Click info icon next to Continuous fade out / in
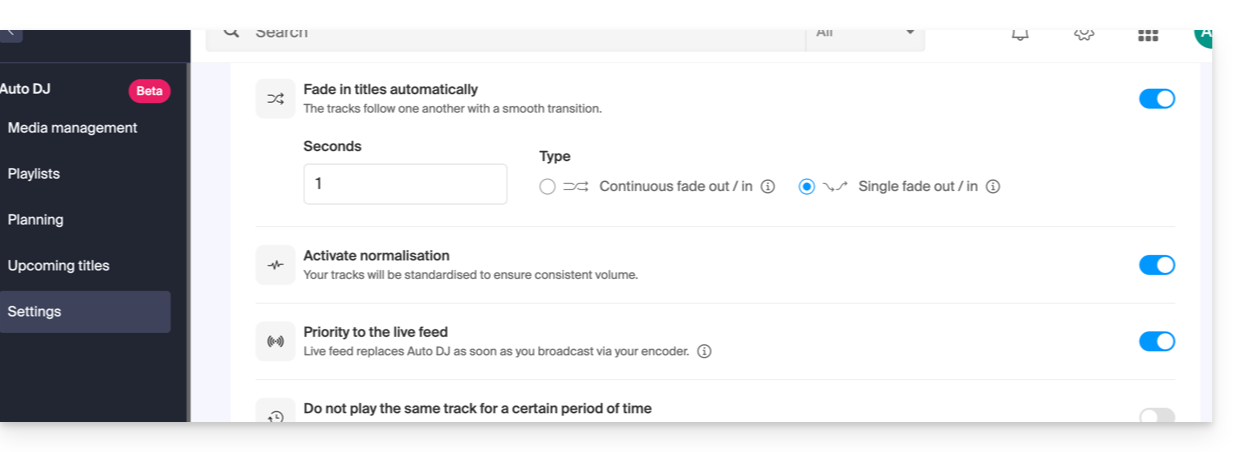The height and width of the screenshot is (452, 1243). click(x=768, y=187)
